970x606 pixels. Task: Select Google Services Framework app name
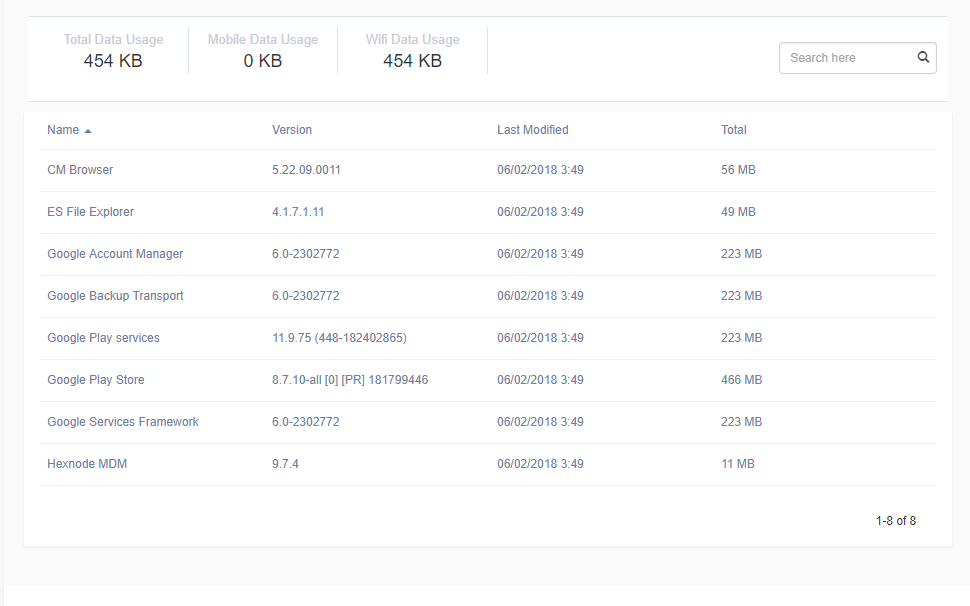click(x=123, y=422)
